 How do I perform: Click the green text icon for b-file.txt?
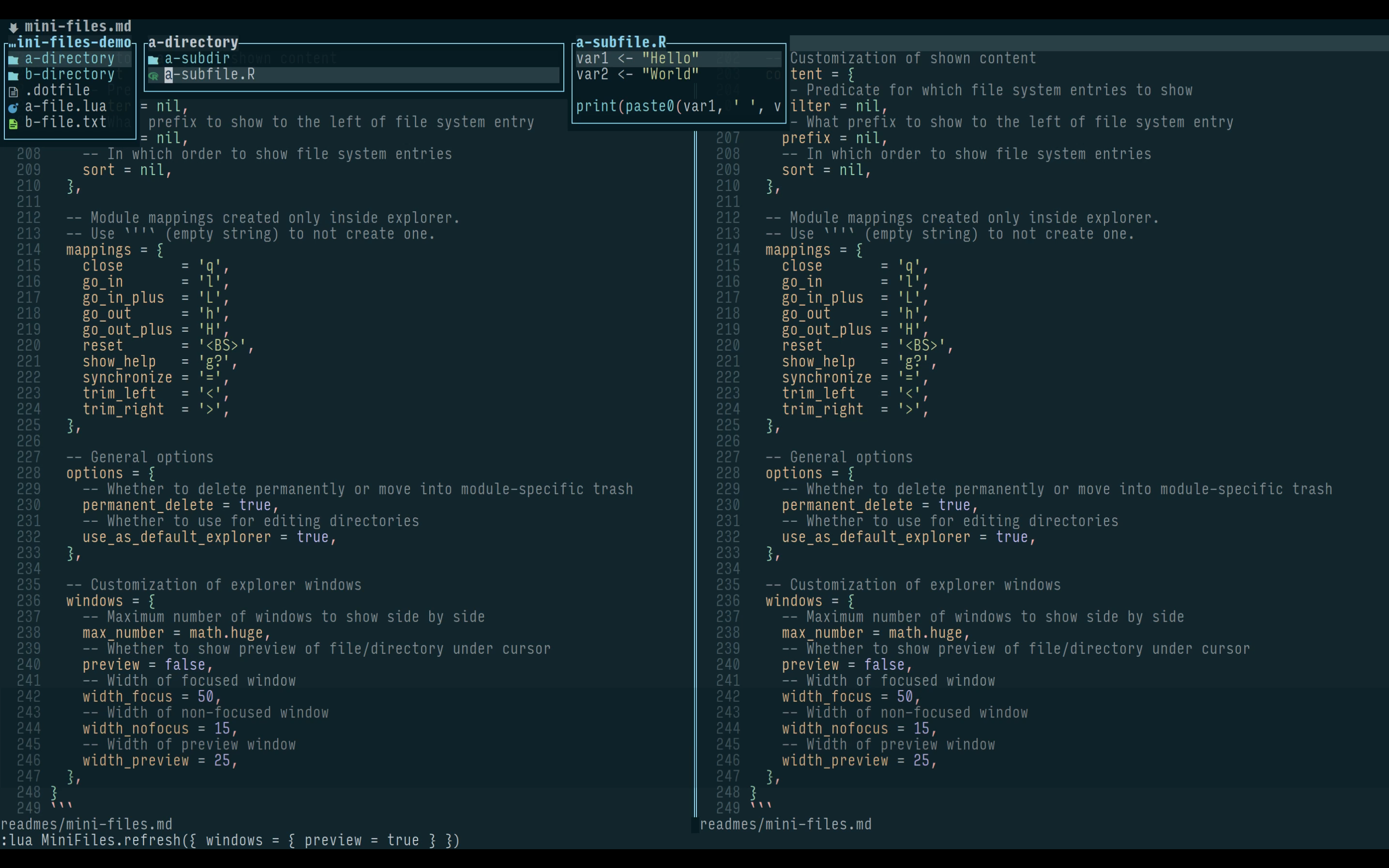tap(13, 123)
